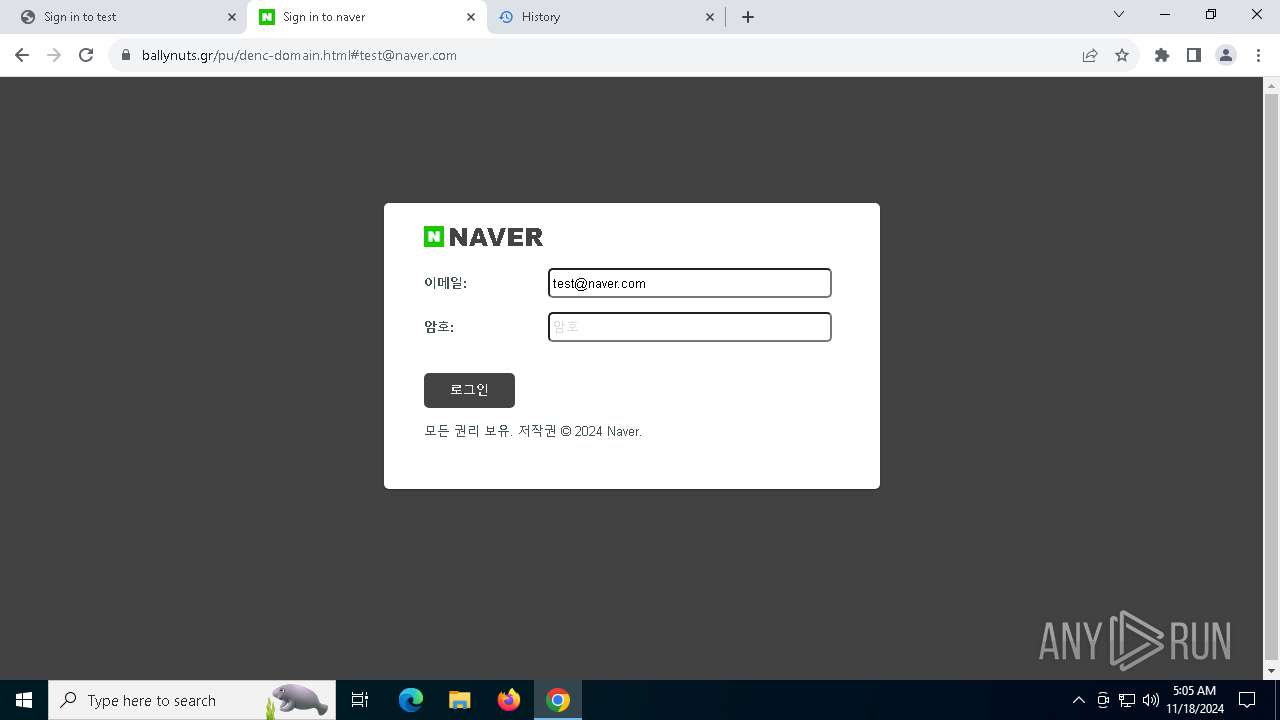Image resolution: width=1280 pixels, height=720 pixels.
Task: Focus the email field with test@naver.com
Action: (x=690, y=283)
